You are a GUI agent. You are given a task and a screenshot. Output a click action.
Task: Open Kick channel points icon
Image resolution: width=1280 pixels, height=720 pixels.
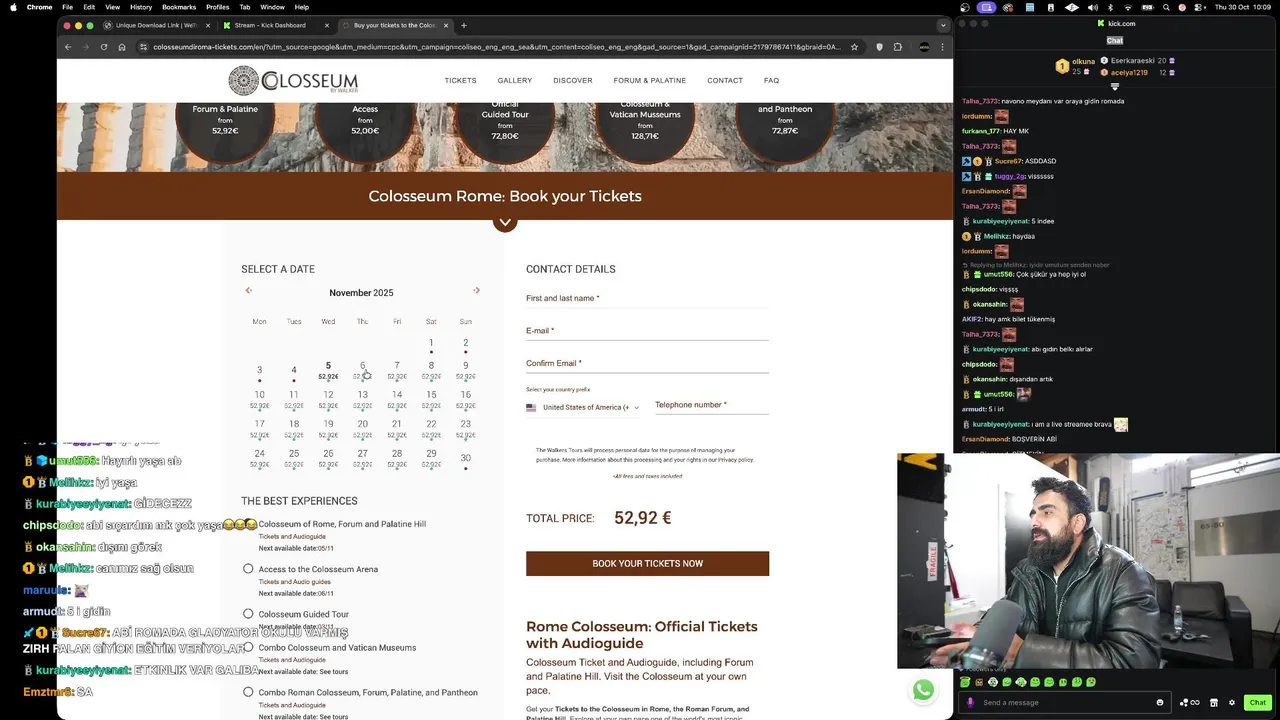1189,702
